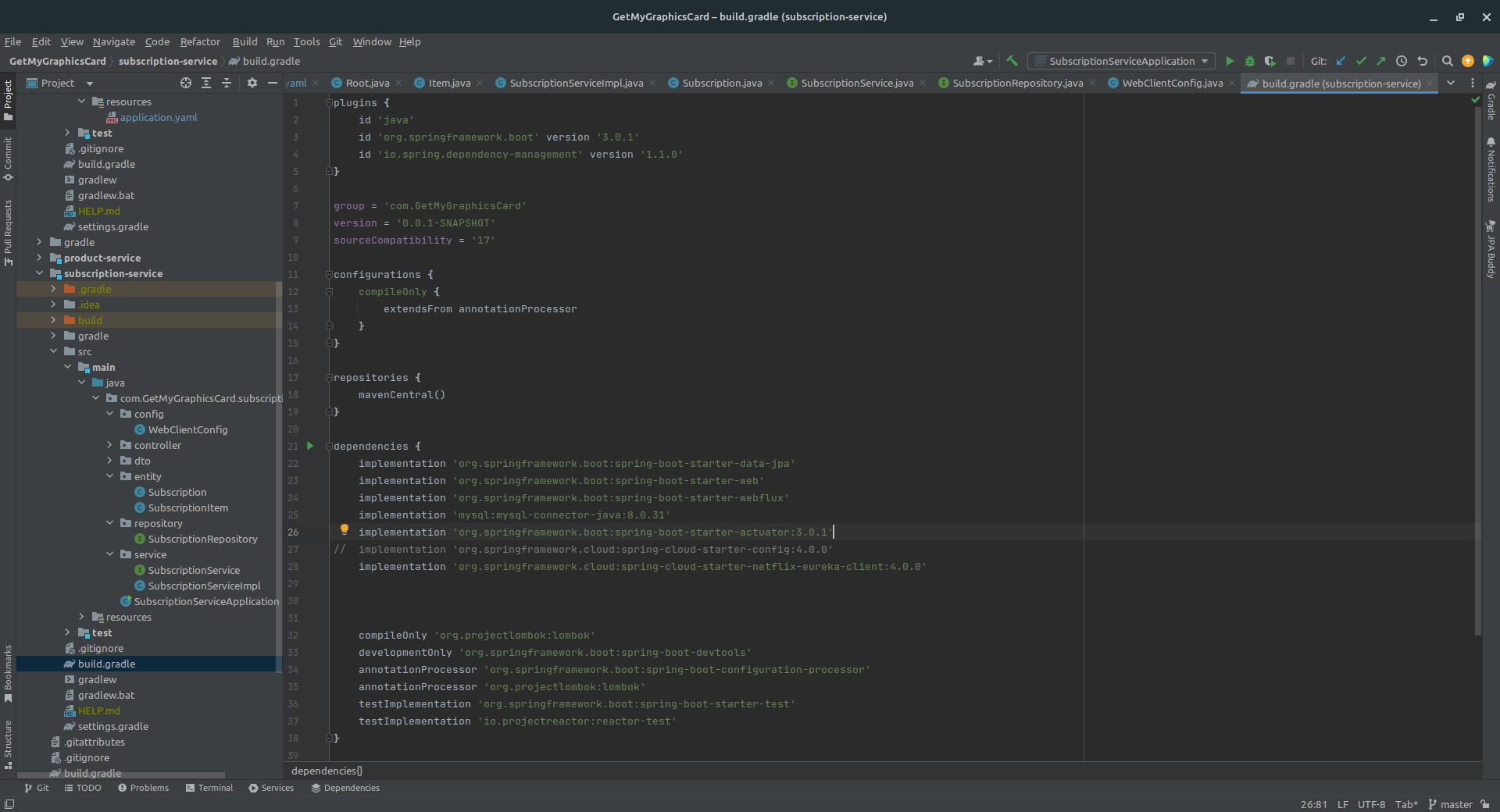Click the master branch widget in status bar

[1450, 804]
